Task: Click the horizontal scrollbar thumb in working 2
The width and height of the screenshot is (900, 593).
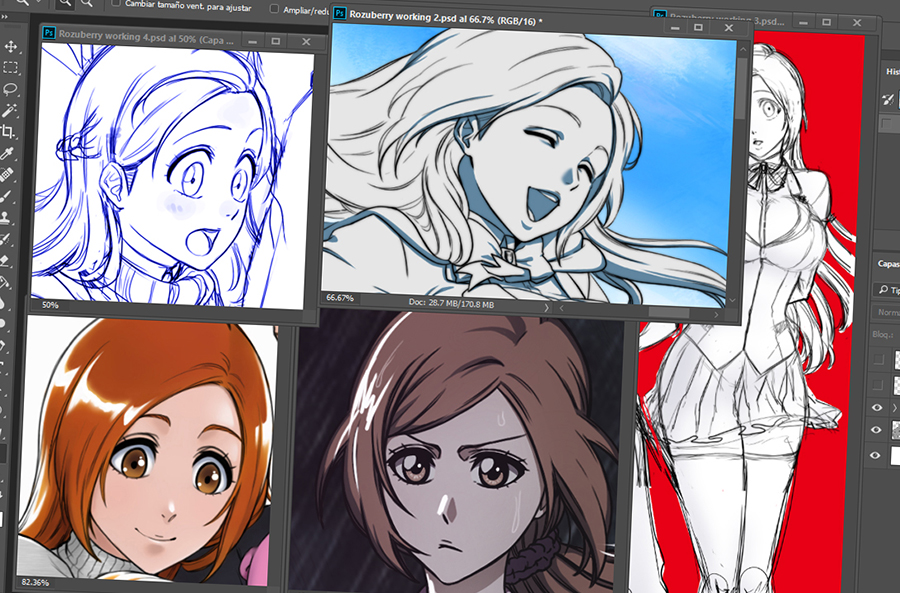Action: (x=669, y=312)
